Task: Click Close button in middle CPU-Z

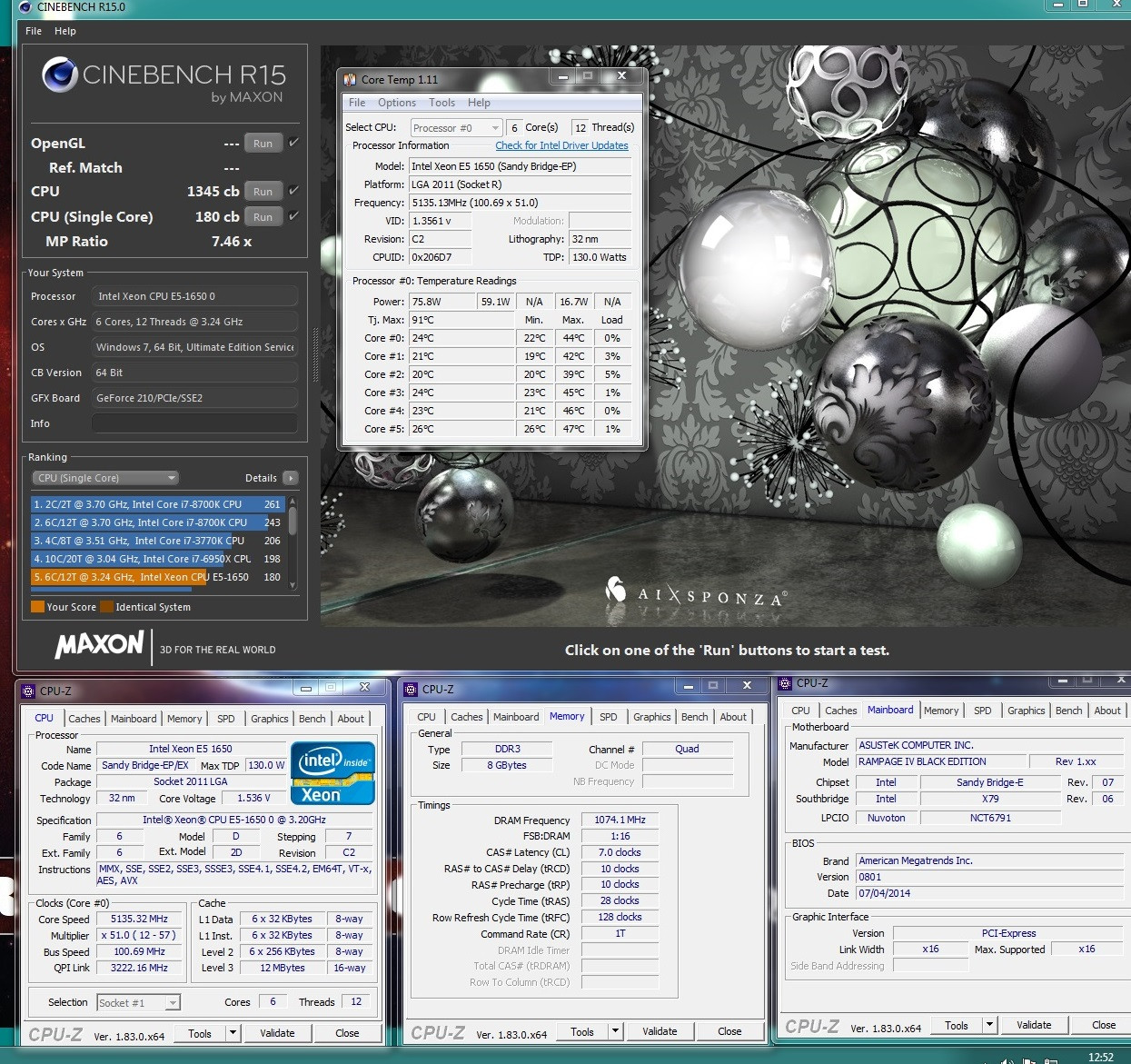Action: [729, 1032]
